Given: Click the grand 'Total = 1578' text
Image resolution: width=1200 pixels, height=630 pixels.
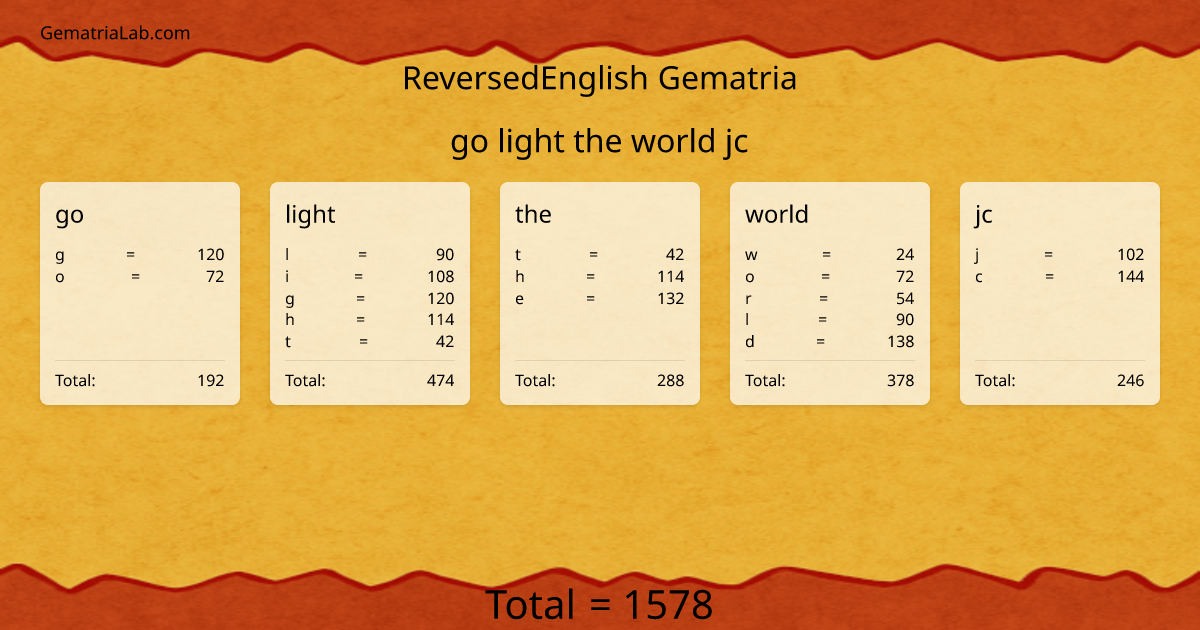Looking at the screenshot, I should click(600, 605).
